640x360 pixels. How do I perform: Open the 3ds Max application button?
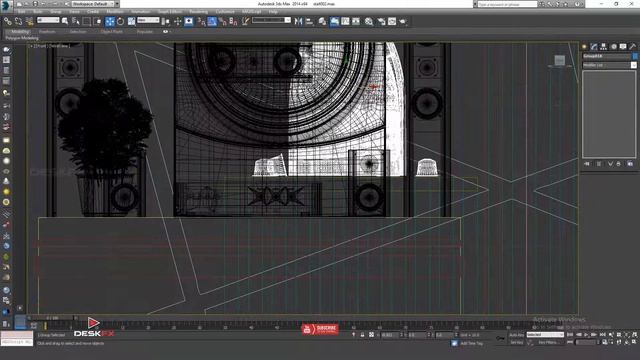tap(5, 5)
